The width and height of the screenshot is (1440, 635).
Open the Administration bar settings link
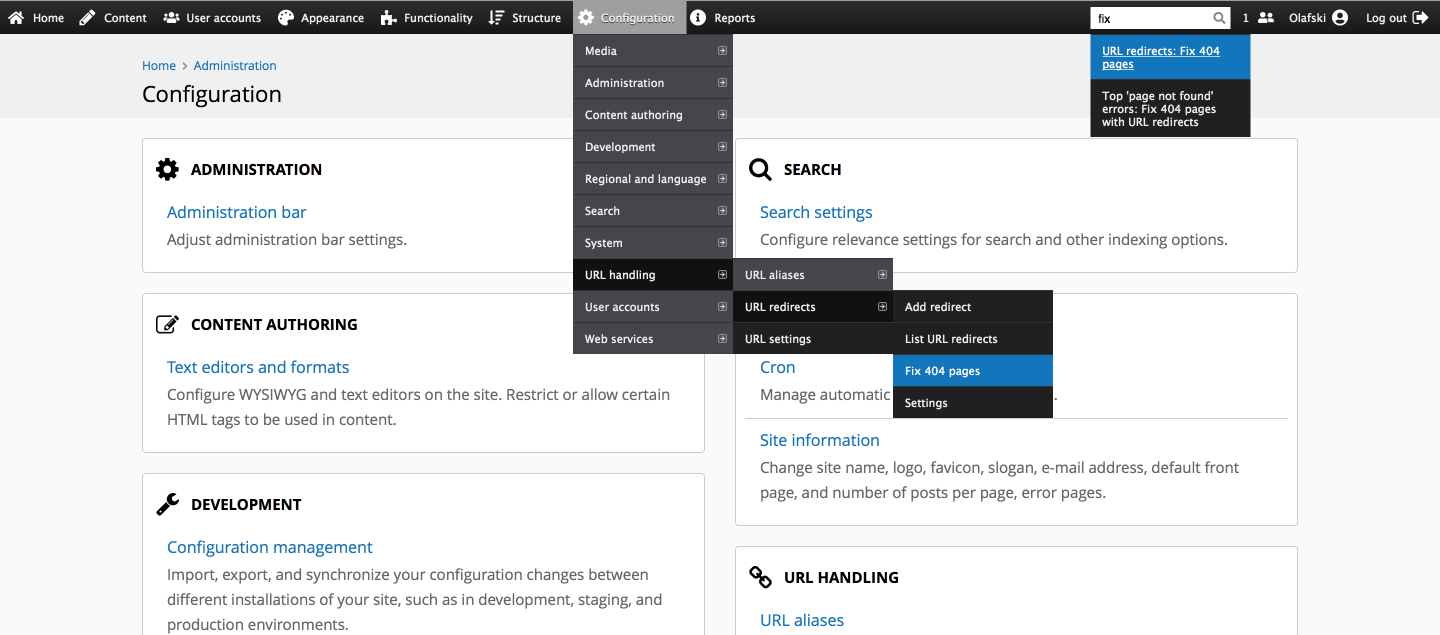(236, 212)
